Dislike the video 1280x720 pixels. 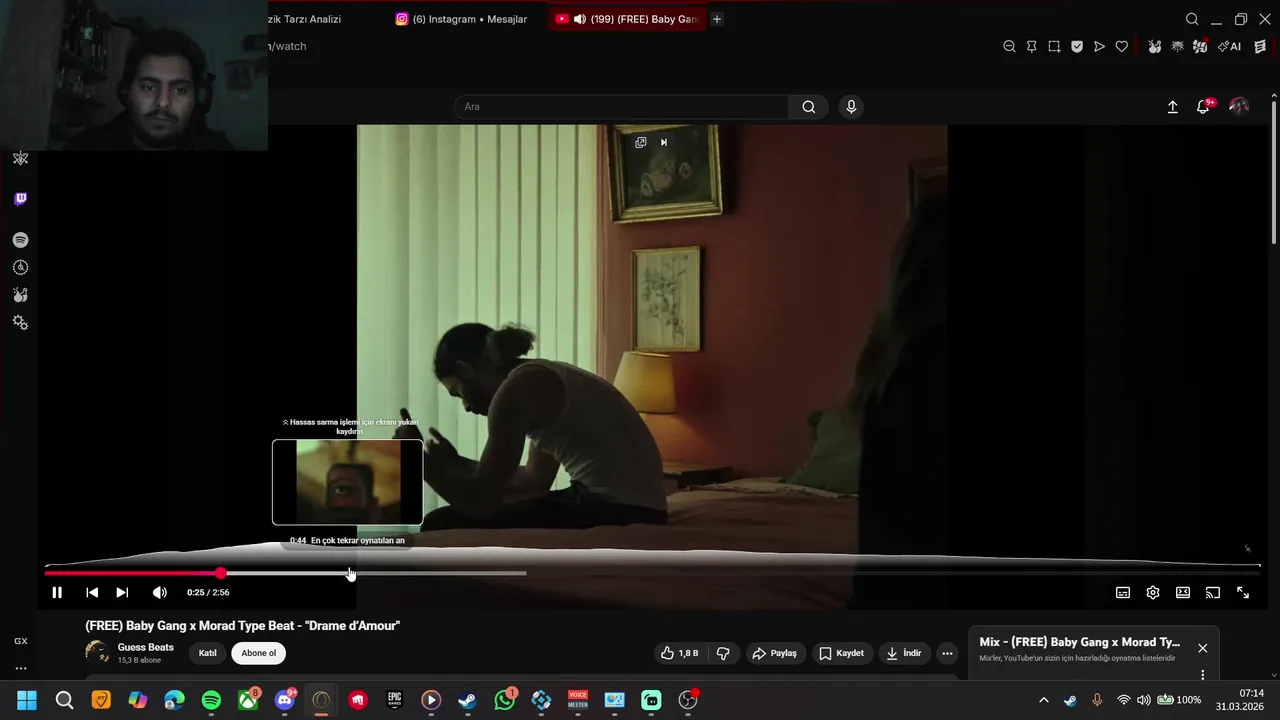point(723,653)
